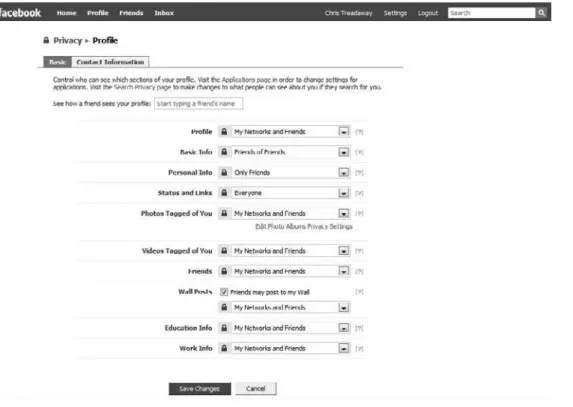Click the lock icon beside Photos Tagged of You

pyautogui.click(x=224, y=213)
